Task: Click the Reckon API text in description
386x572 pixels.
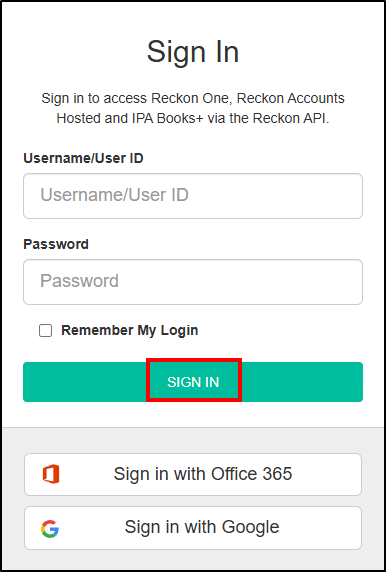Action: click(x=291, y=119)
